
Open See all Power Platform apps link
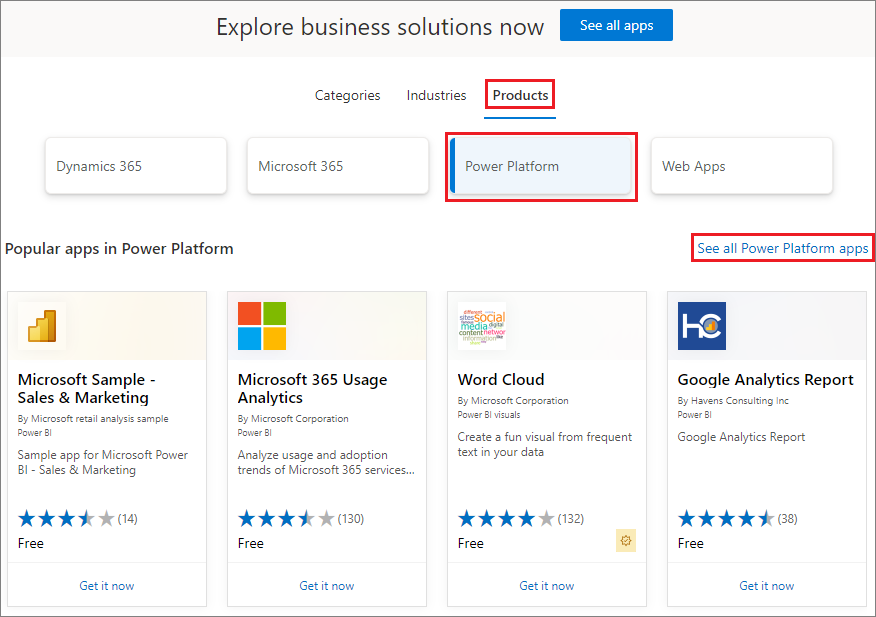pos(783,248)
